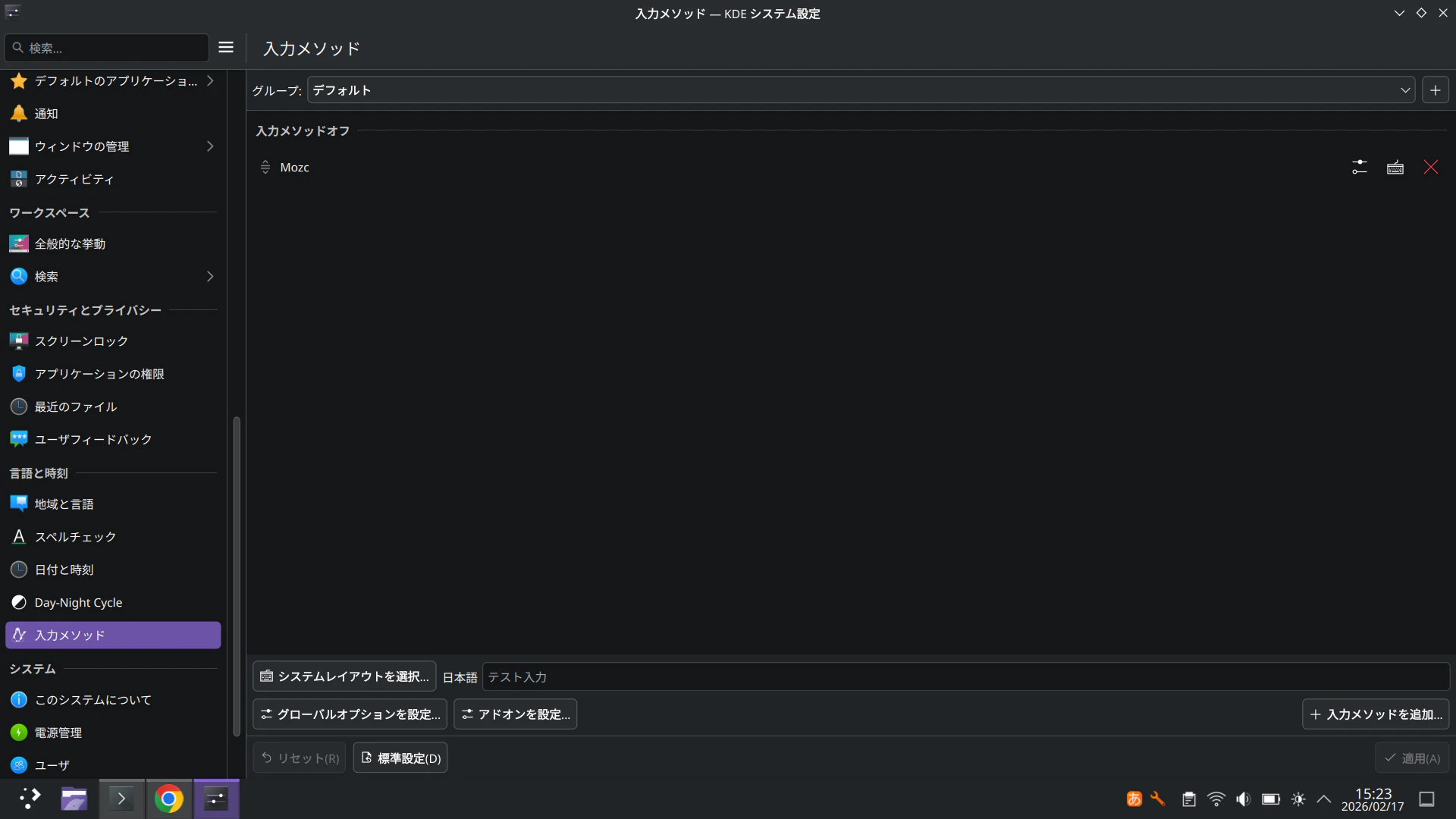Focus the テスト入力 text field

coord(966,676)
